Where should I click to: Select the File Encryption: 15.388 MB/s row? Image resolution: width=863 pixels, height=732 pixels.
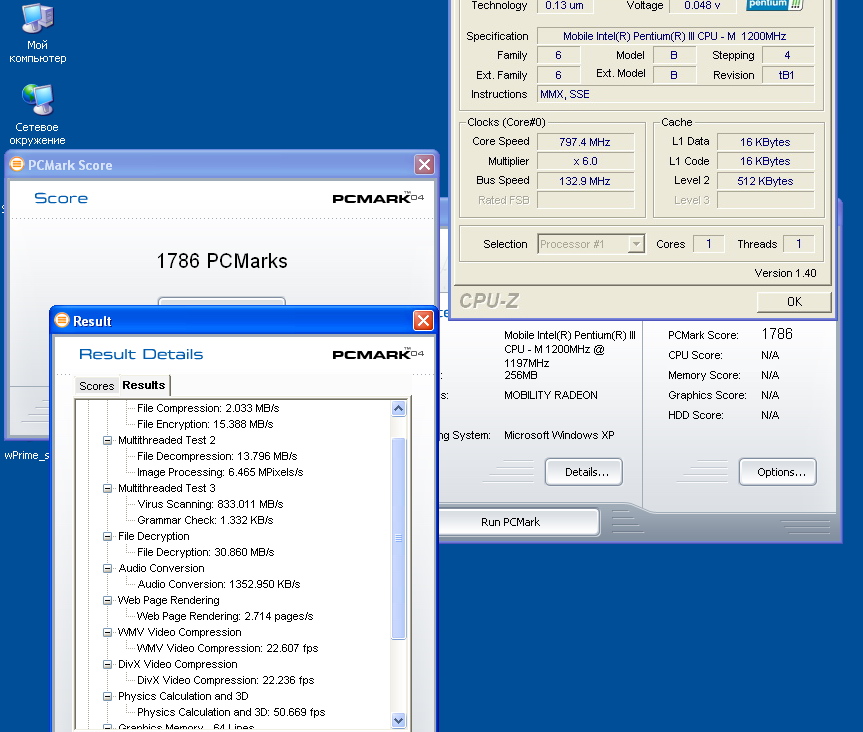pos(205,424)
